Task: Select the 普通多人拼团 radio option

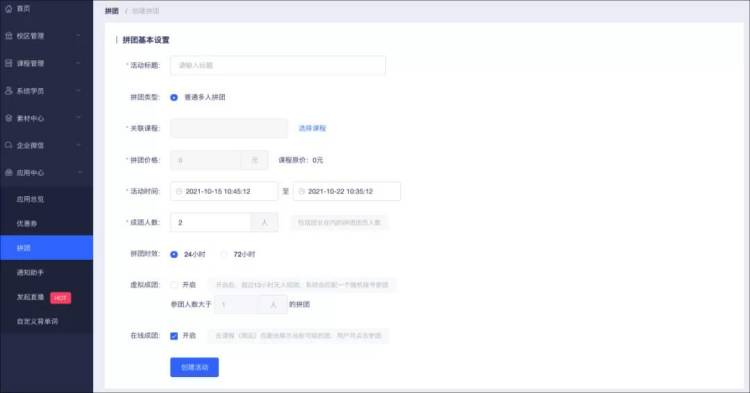Action: click(x=174, y=98)
